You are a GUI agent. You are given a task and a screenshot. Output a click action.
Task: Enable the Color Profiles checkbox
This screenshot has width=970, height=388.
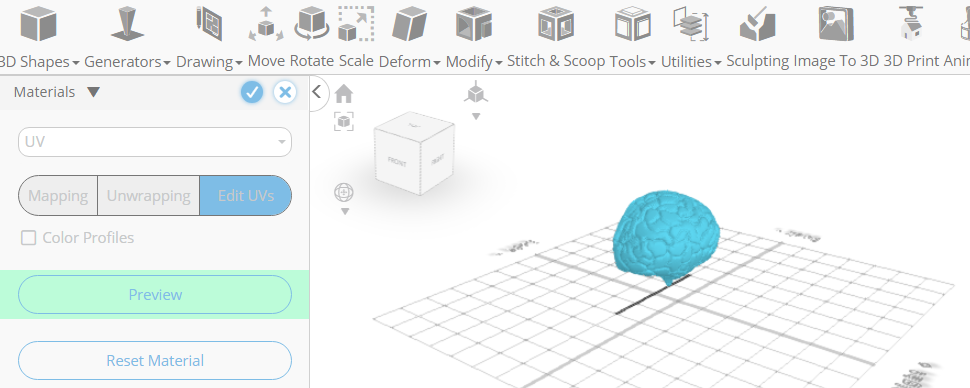click(28, 238)
